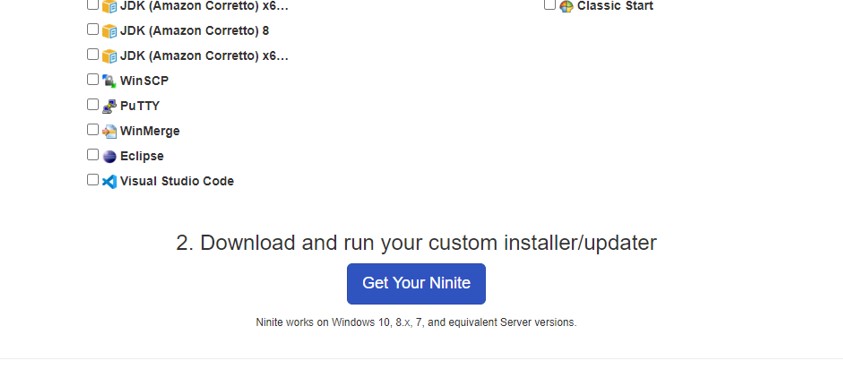Click the Get Your Ninite button
The height and width of the screenshot is (369, 843).
[416, 283]
